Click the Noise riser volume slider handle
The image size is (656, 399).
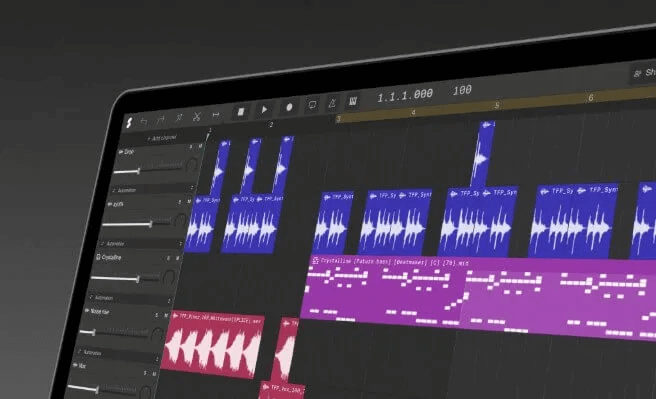tap(94, 332)
